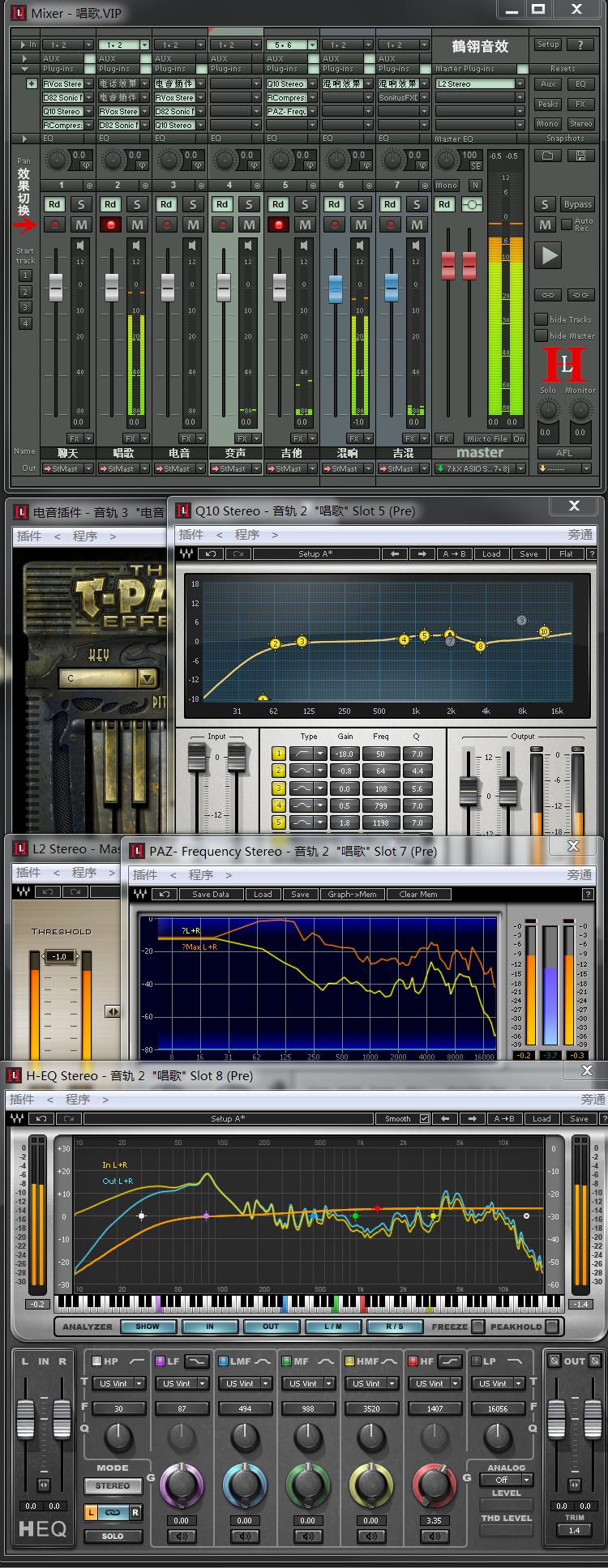Viewport: 608px width, 1568px height.
Task: Mute track 2 in the mixer
Action: [x=137, y=224]
